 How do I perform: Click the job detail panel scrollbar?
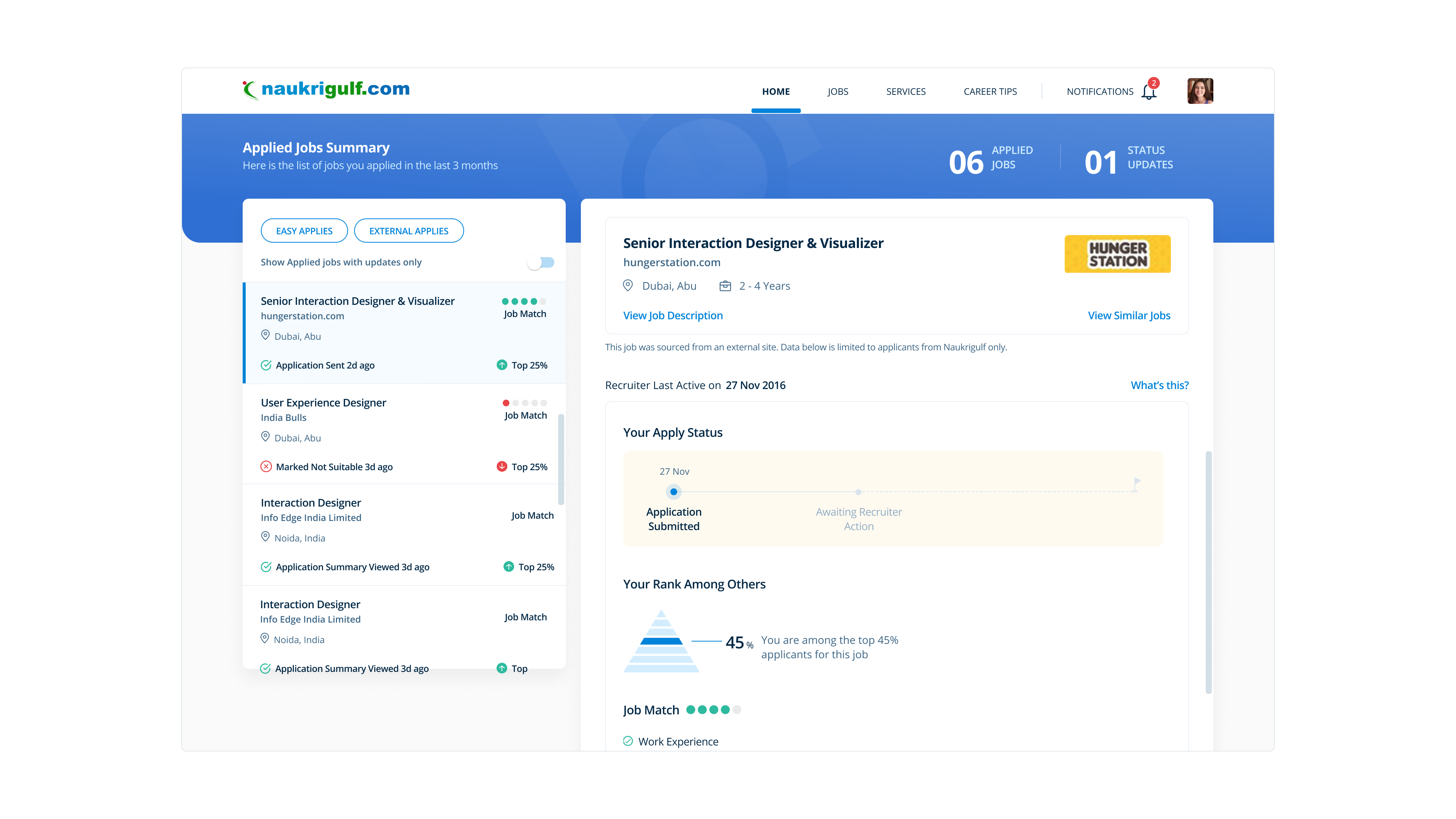tap(1208, 572)
